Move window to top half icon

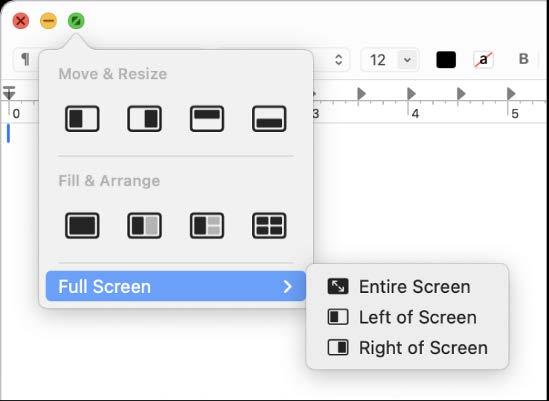coord(207,119)
